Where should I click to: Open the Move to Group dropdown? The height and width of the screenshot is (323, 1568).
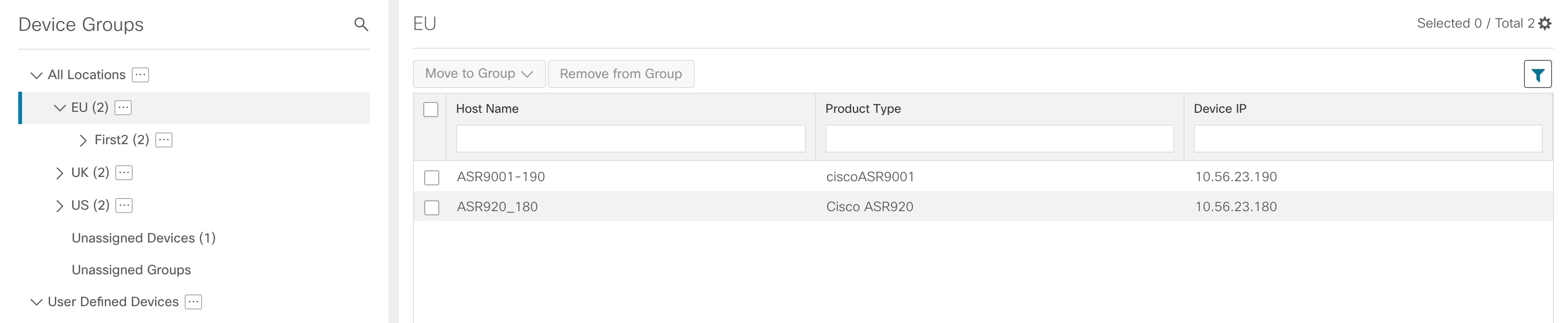pyautogui.click(x=479, y=73)
